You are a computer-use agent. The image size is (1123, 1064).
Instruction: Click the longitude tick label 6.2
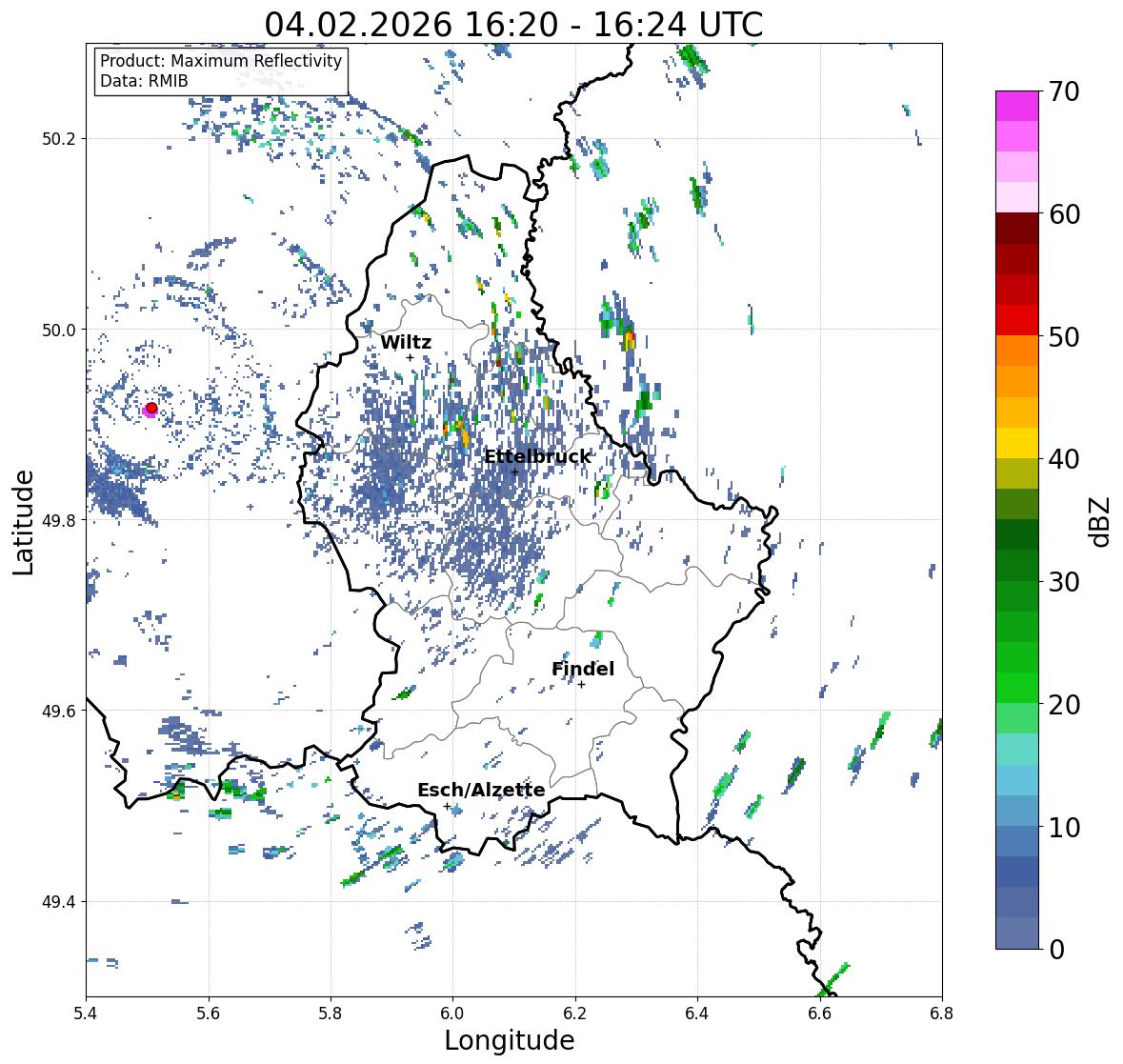(575, 1013)
